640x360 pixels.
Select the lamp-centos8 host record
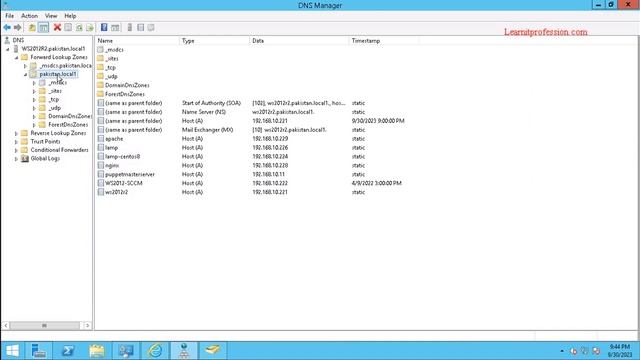tap(122, 157)
